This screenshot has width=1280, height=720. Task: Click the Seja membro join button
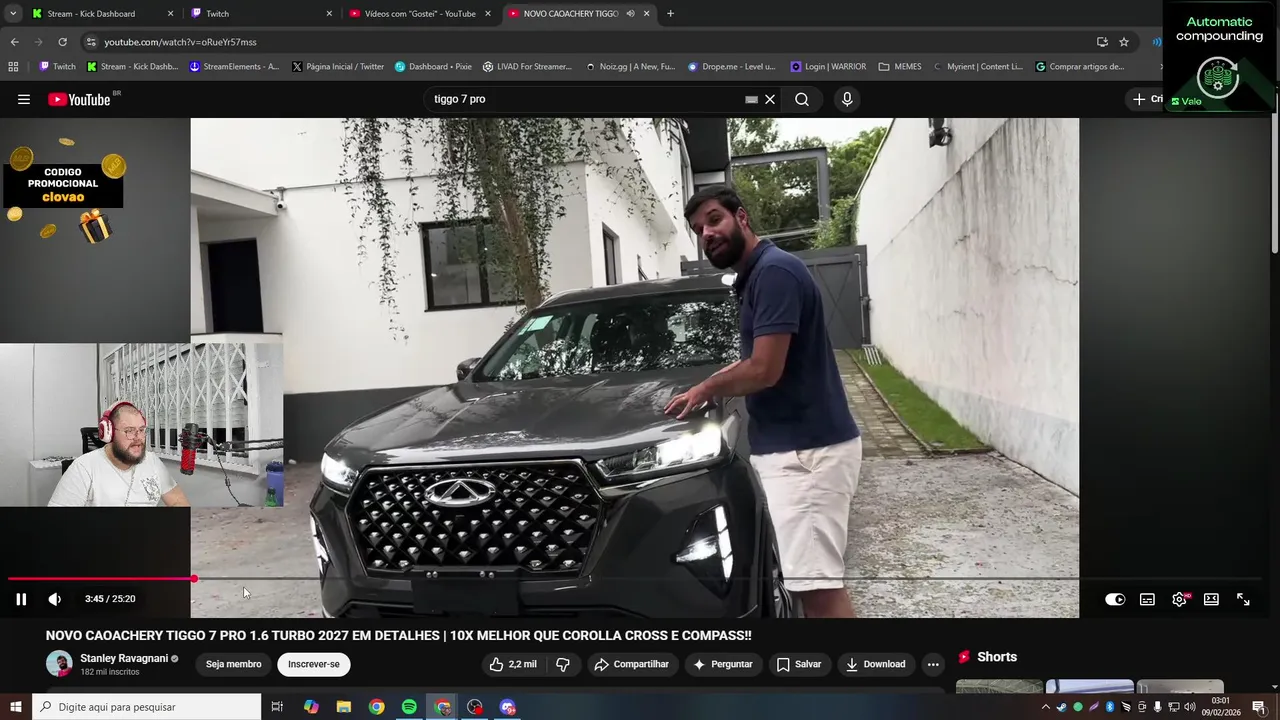tap(233, 664)
